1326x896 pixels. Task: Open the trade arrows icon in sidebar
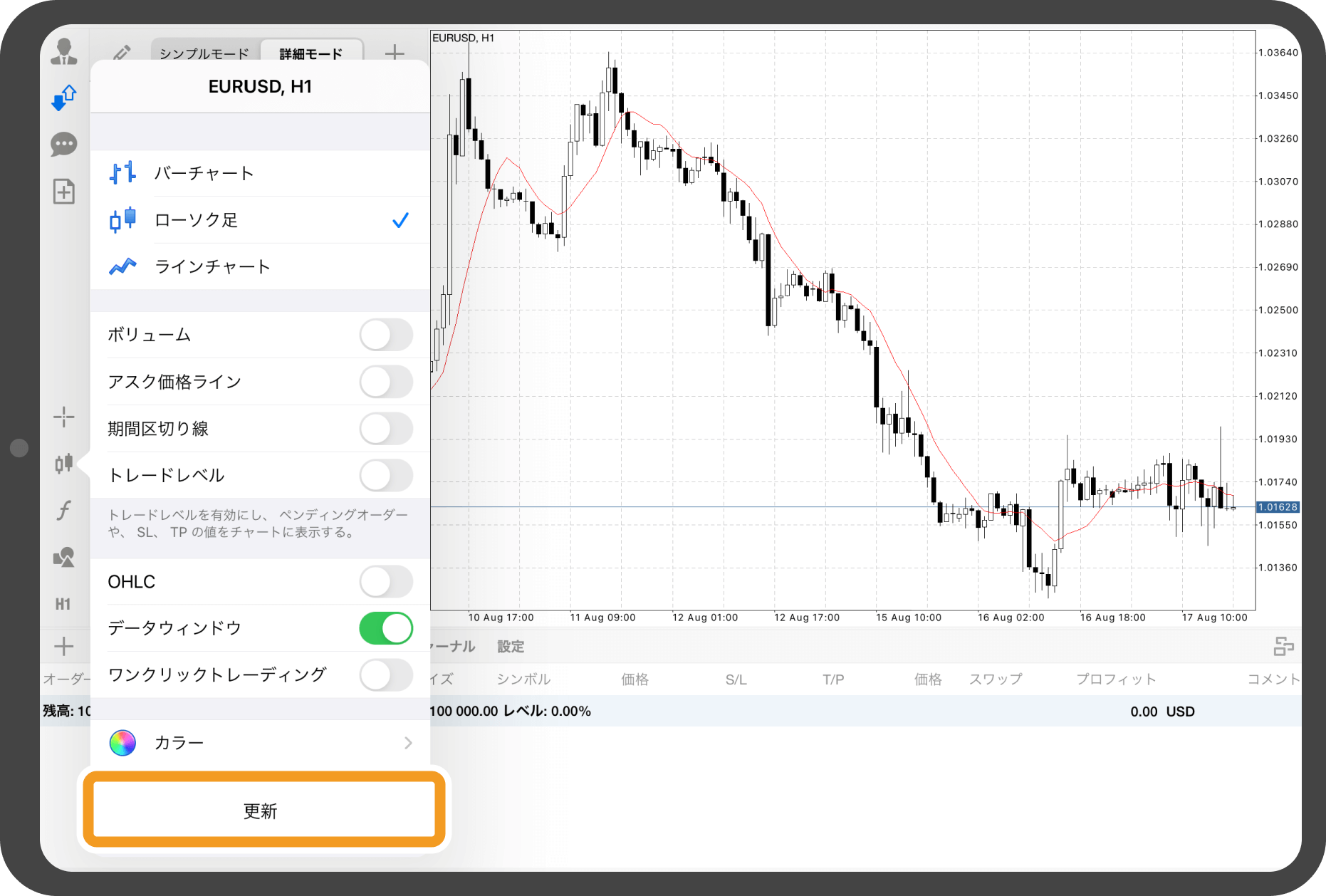63,98
